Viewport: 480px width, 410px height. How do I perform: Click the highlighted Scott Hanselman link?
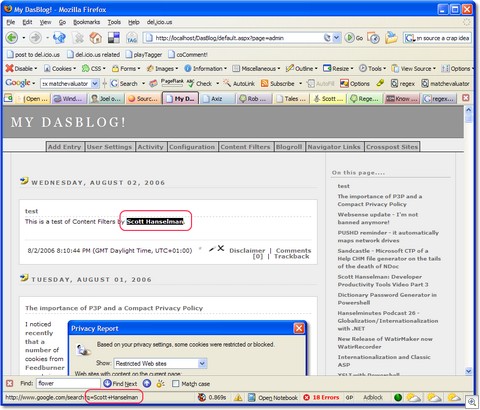point(155,221)
